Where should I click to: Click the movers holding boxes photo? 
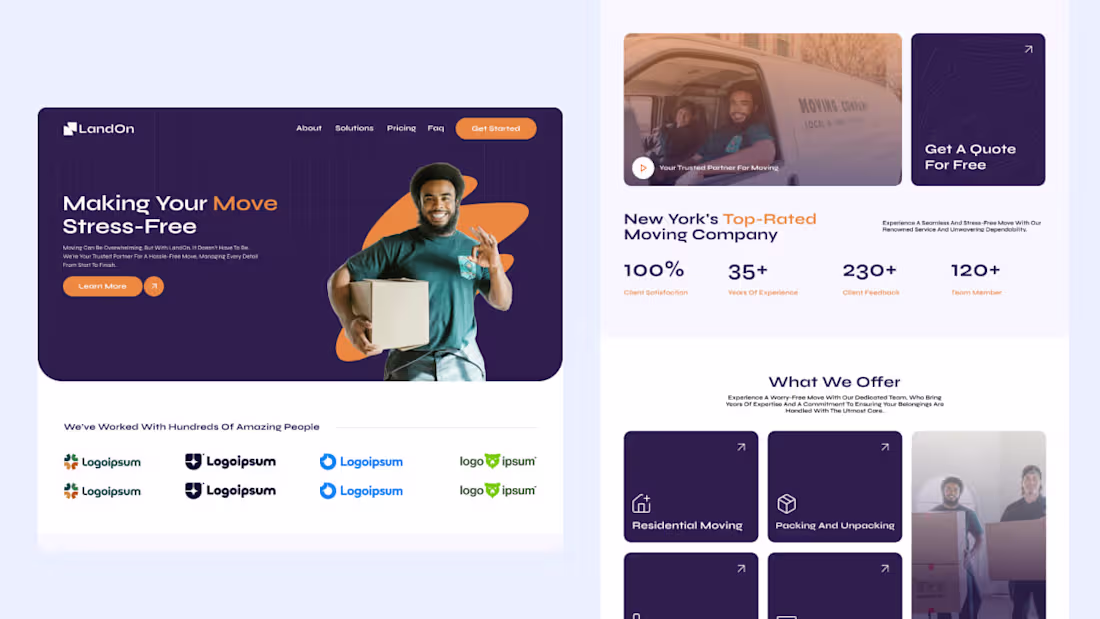(979, 525)
